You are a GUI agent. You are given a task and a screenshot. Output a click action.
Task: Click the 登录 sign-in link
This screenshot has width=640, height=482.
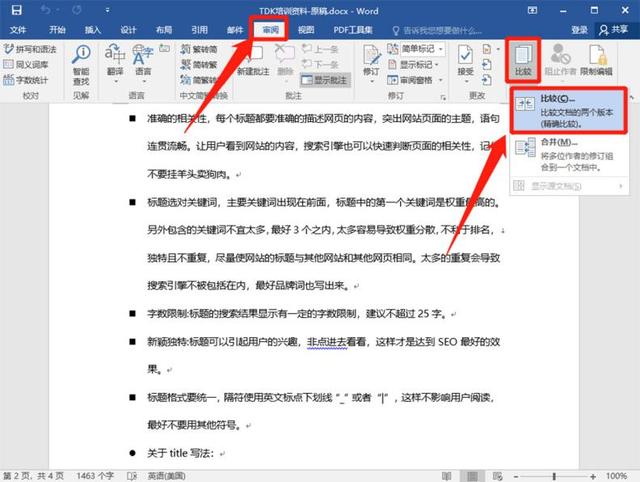[x=579, y=30]
